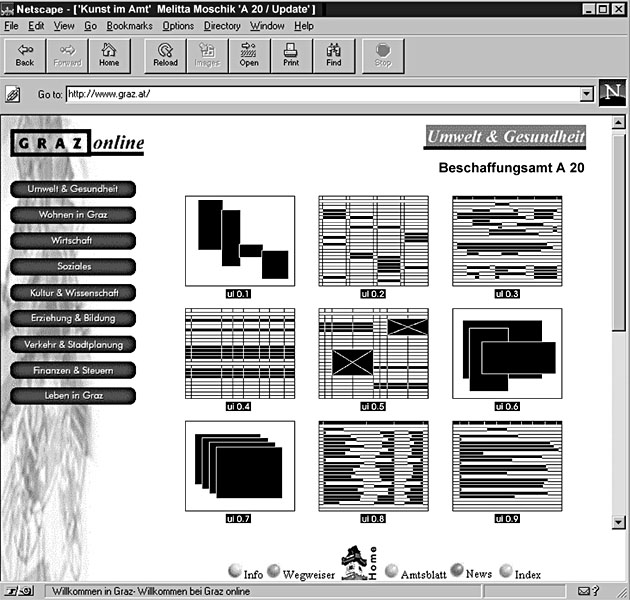Click the Go to URL address field

coord(323,94)
